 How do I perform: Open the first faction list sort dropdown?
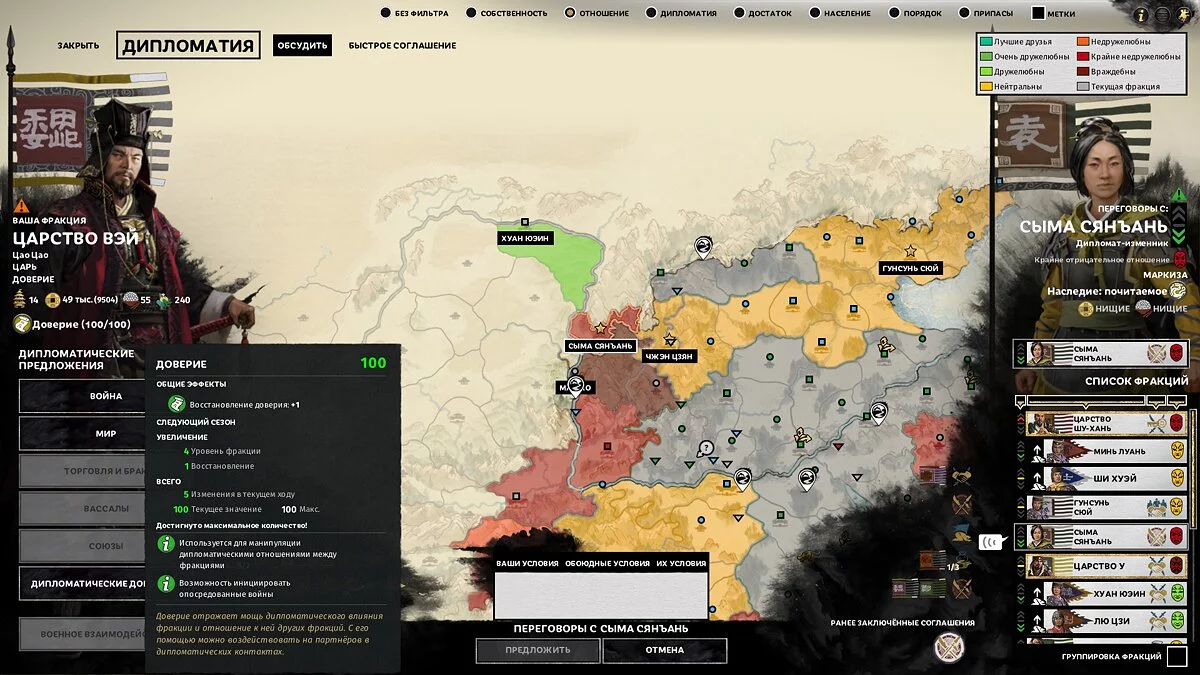tap(1020, 401)
